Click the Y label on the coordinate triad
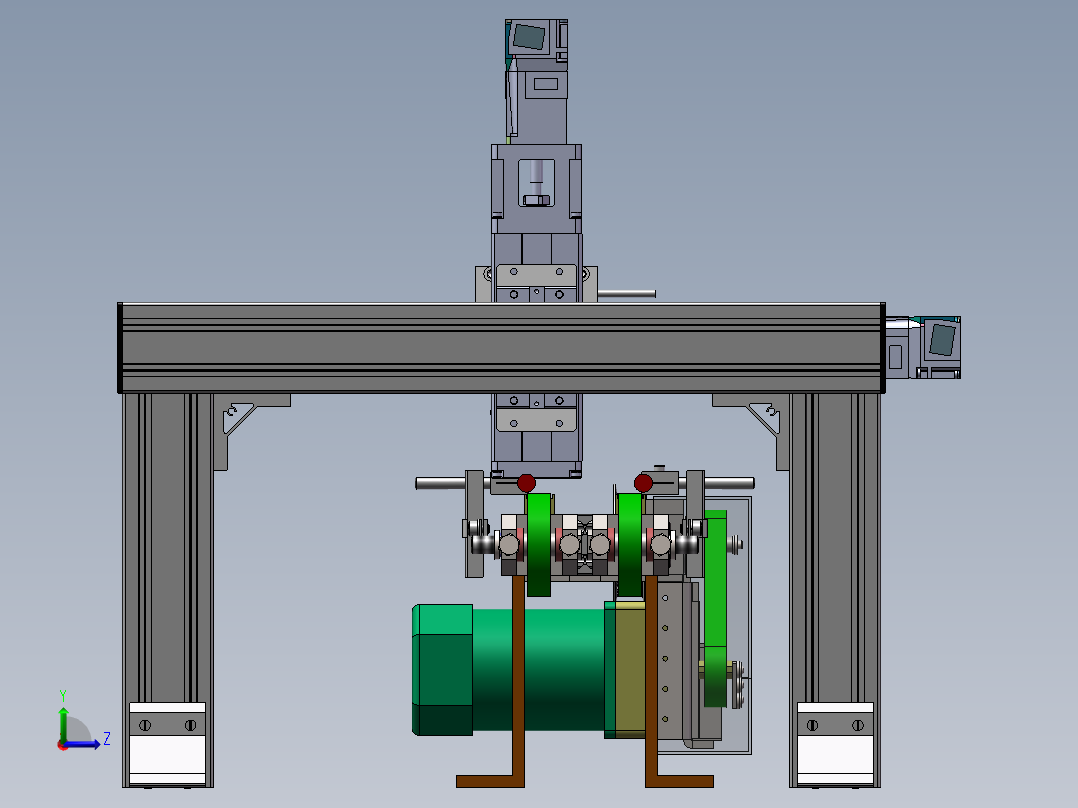Viewport: 1078px width, 808px height. (63, 695)
